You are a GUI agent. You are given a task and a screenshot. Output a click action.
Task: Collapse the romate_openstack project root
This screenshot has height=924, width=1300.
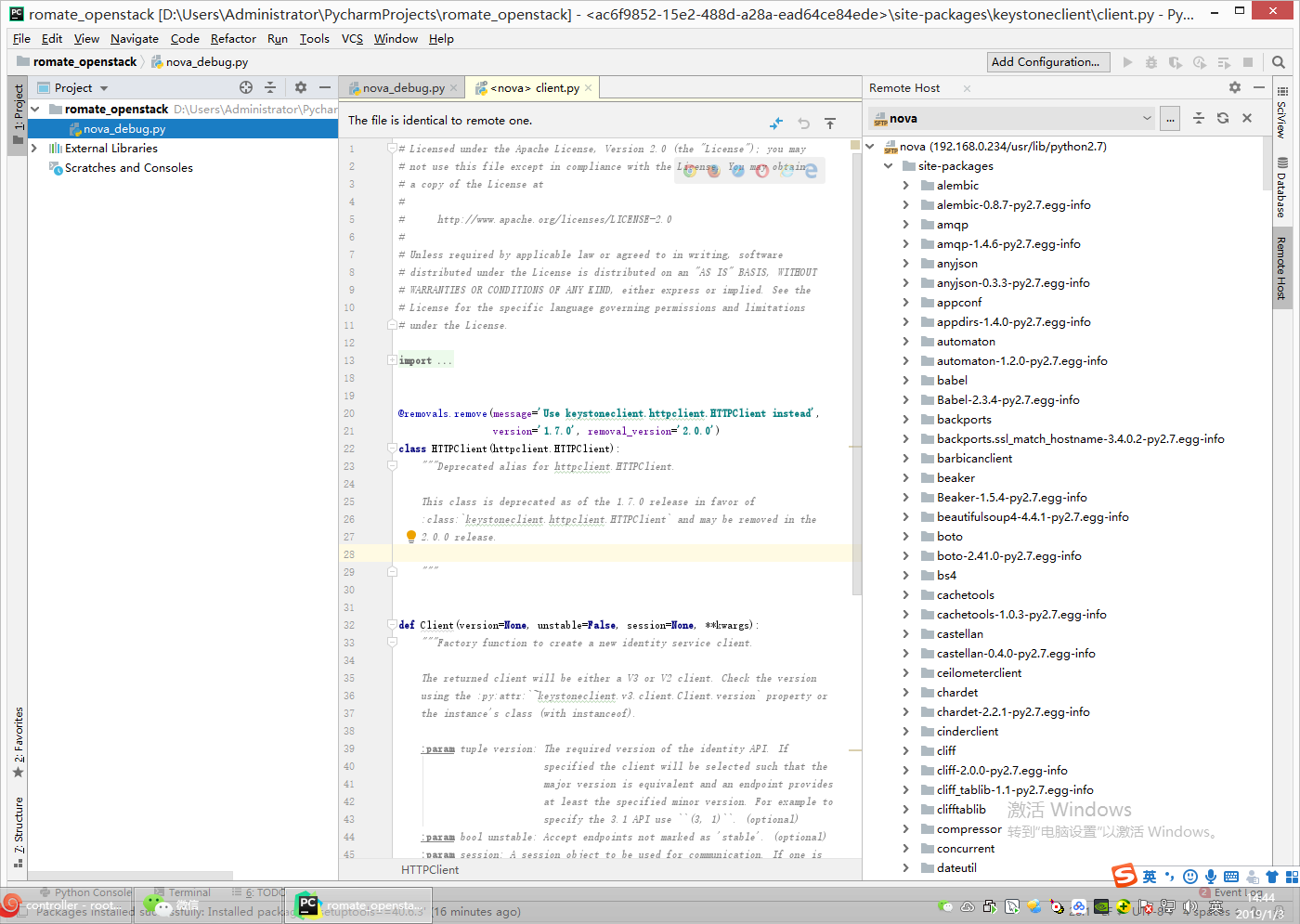coord(35,109)
